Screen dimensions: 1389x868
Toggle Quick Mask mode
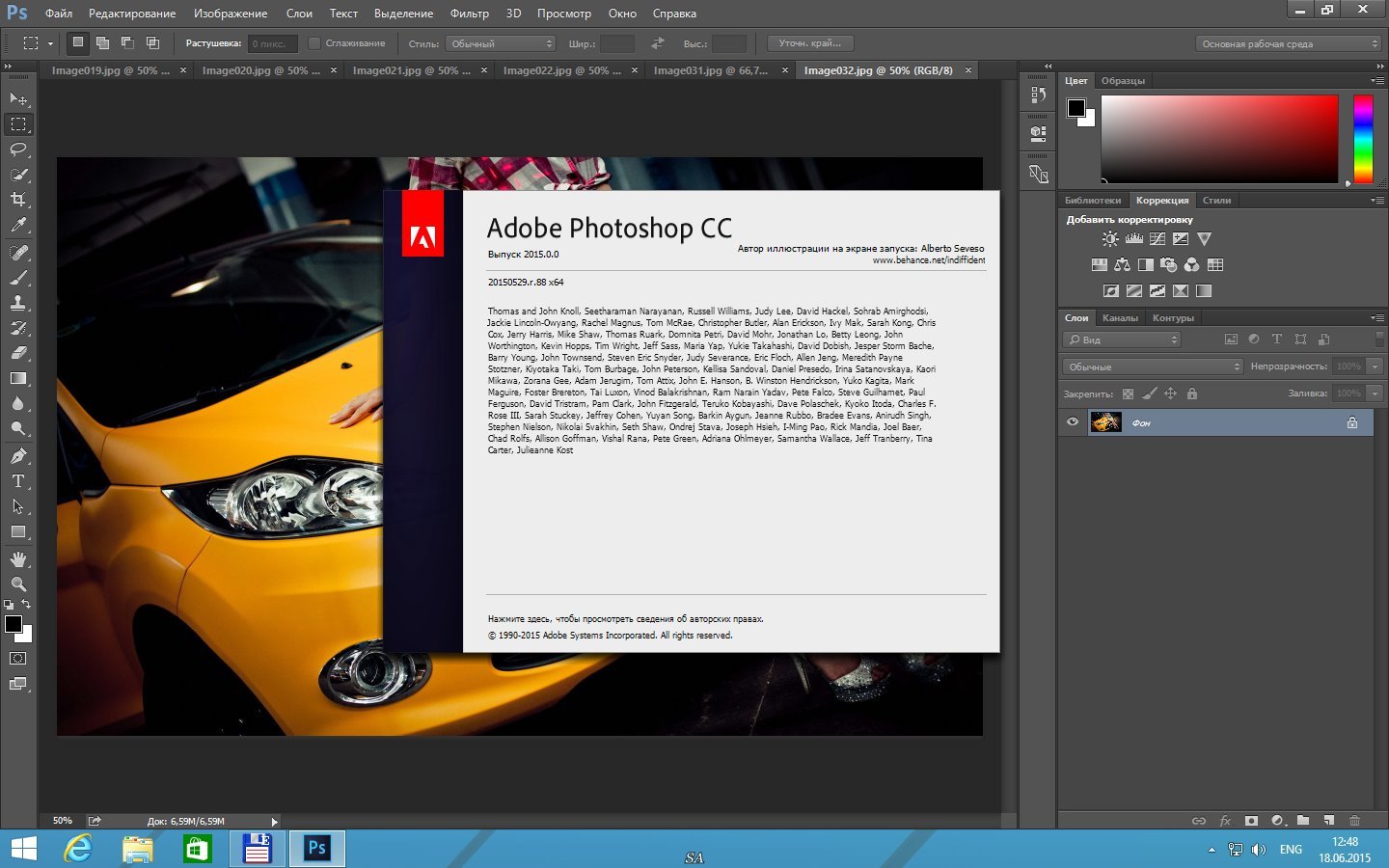click(18, 659)
